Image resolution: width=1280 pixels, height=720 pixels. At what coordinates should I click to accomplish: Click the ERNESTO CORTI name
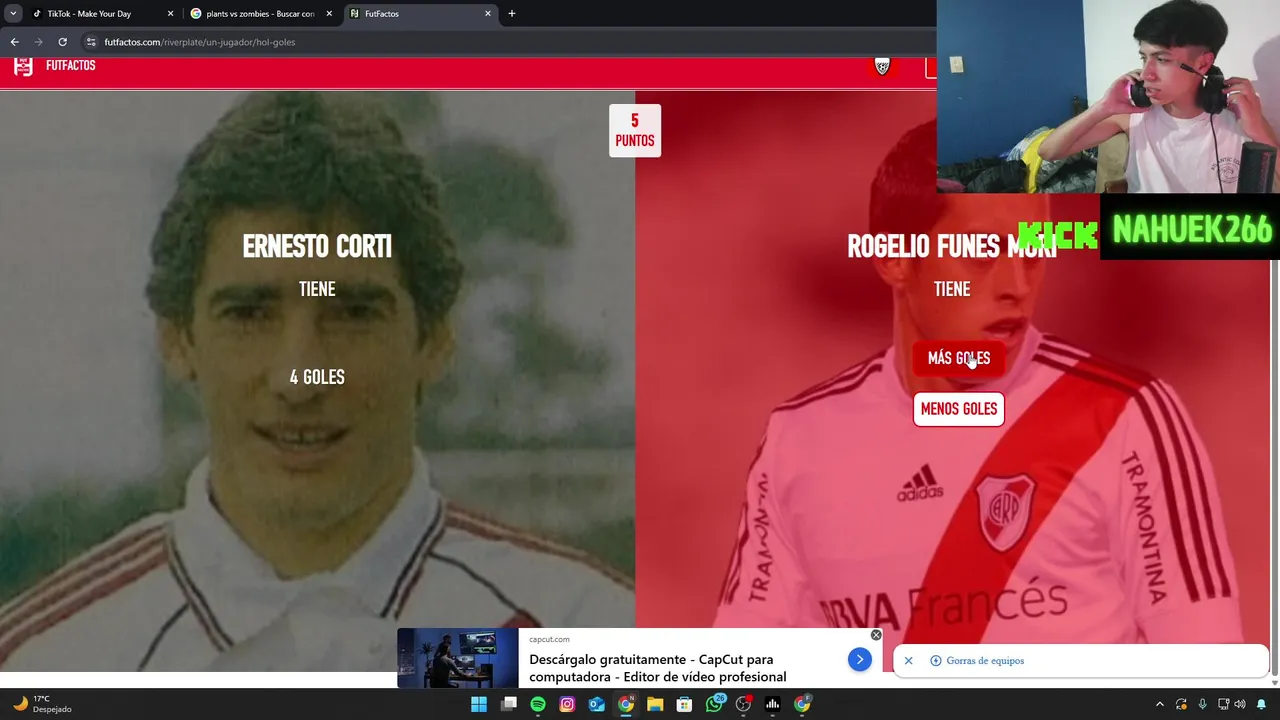[317, 247]
